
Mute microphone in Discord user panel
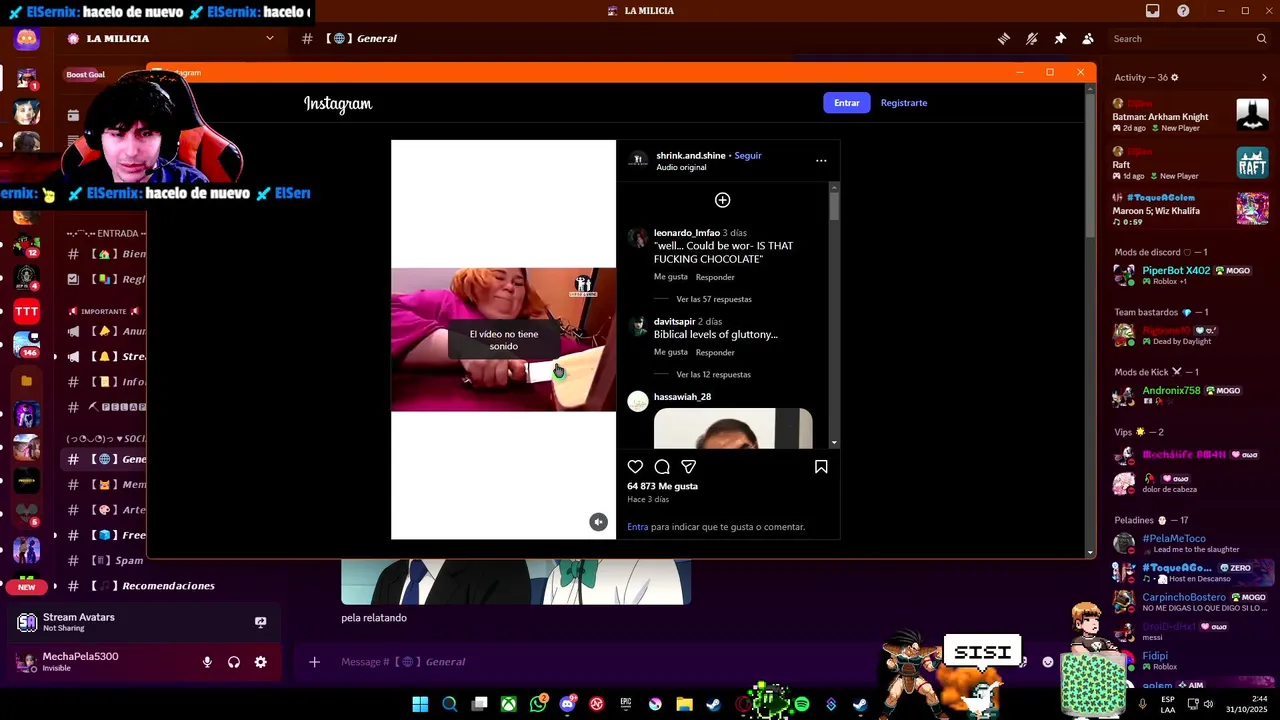point(207,662)
